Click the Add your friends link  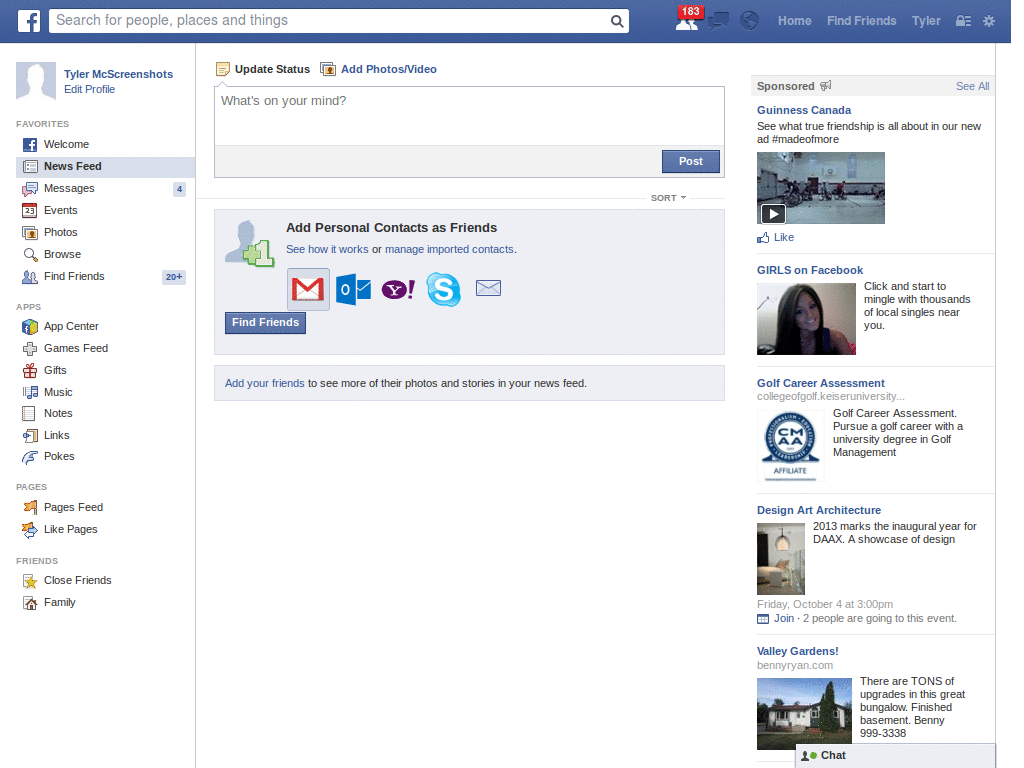[264, 383]
